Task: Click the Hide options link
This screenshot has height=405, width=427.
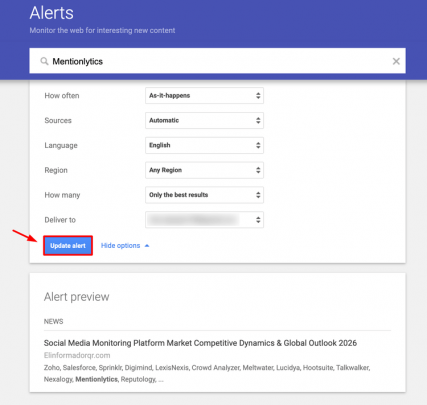Action: click(120, 246)
